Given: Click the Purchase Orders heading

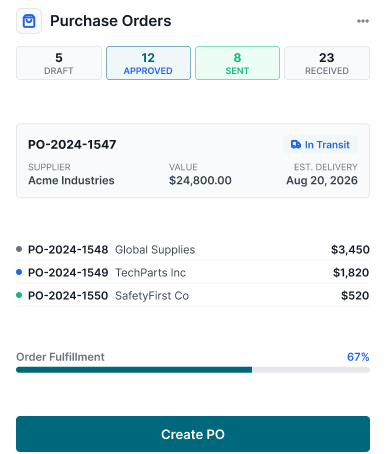Looking at the screenshot, I should click(x=111, y=21).
